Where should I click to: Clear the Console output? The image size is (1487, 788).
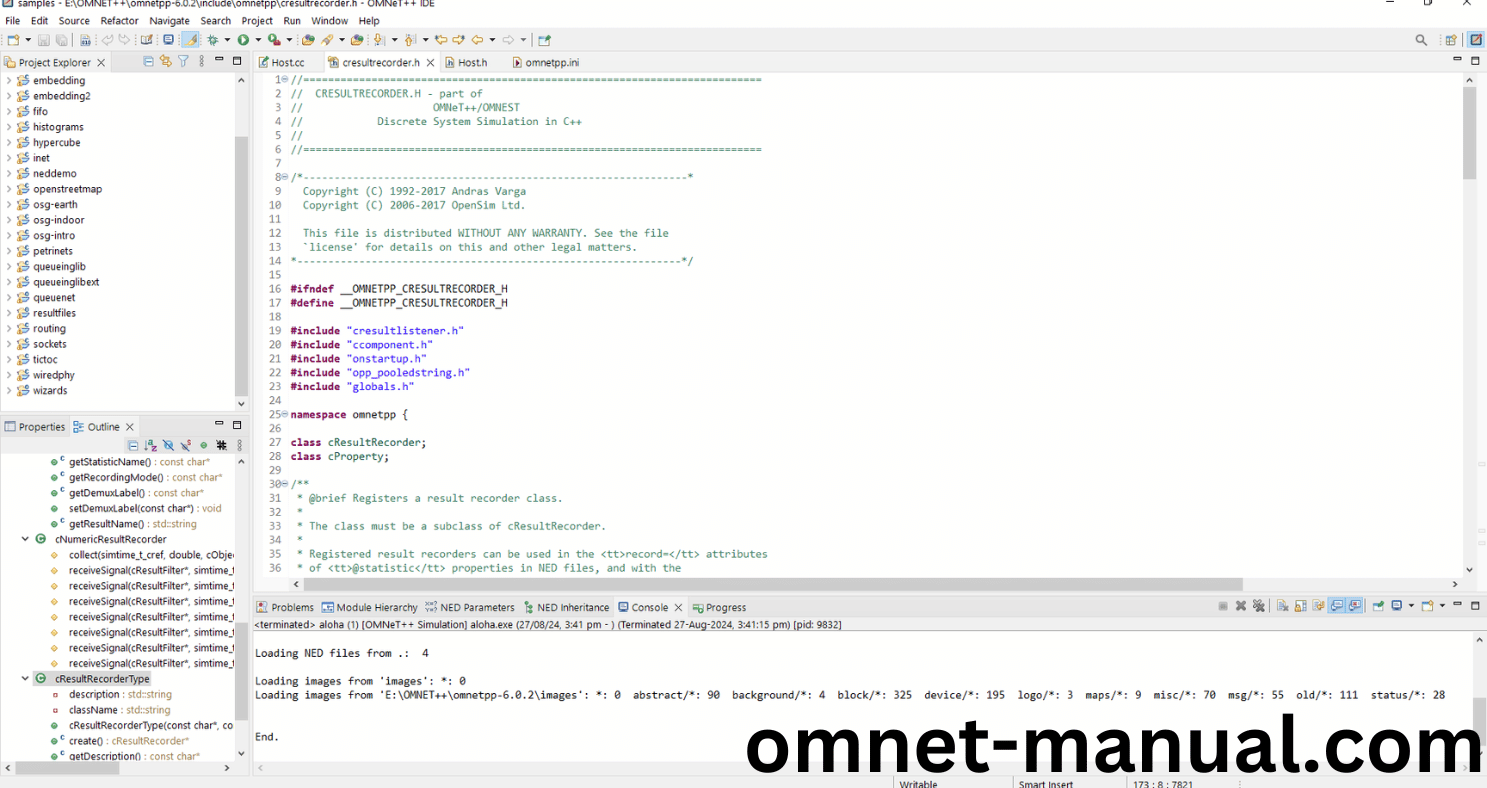pos(1282,606)
